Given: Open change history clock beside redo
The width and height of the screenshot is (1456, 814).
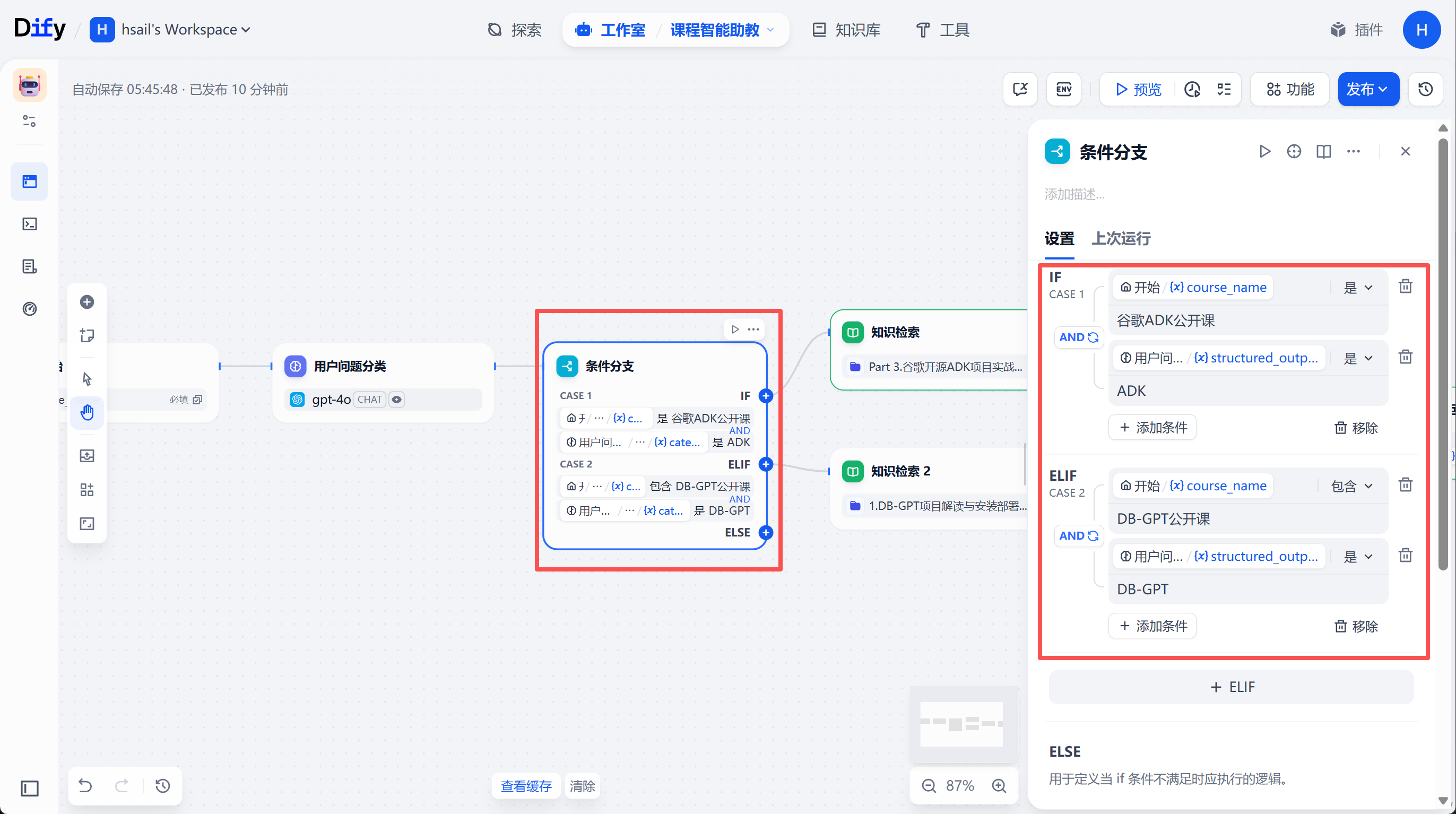Looking at the screenshot, I should [x=163, y=785].
